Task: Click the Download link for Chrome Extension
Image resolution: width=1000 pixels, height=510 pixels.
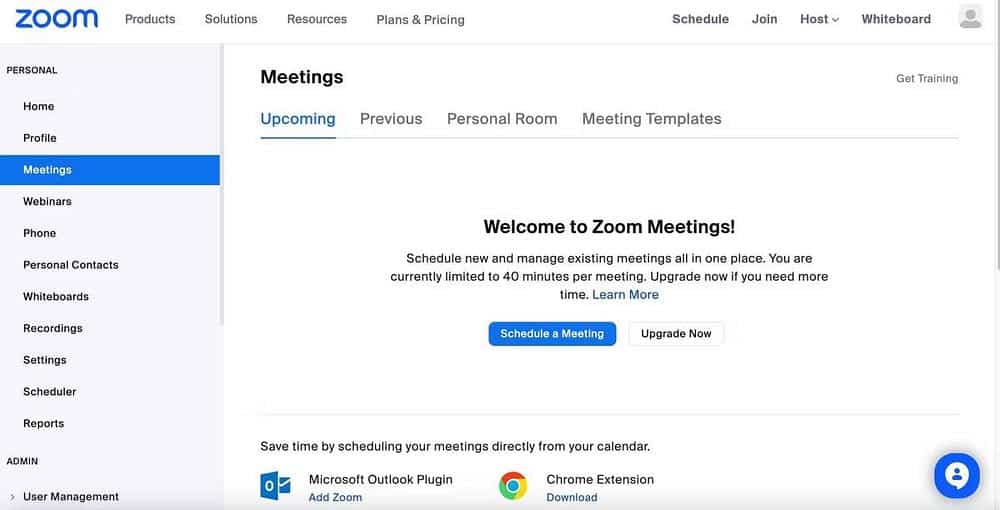Action: (x=572, y=497)
